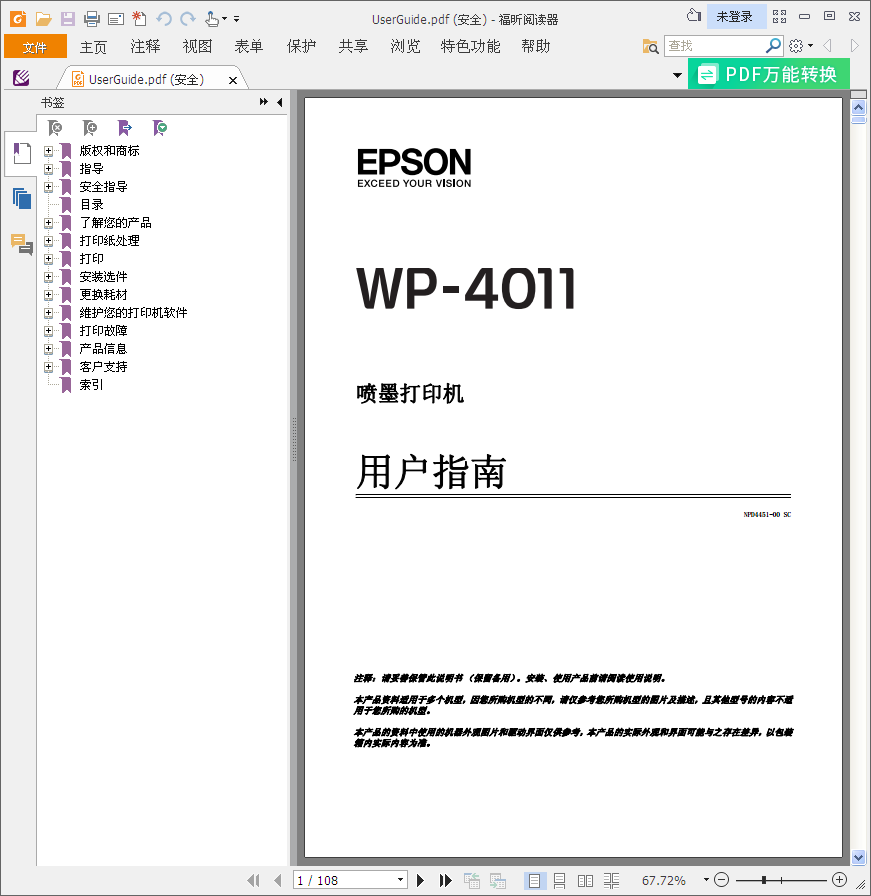
Task: Click the add bookmark icon
Action: [90, 128]
